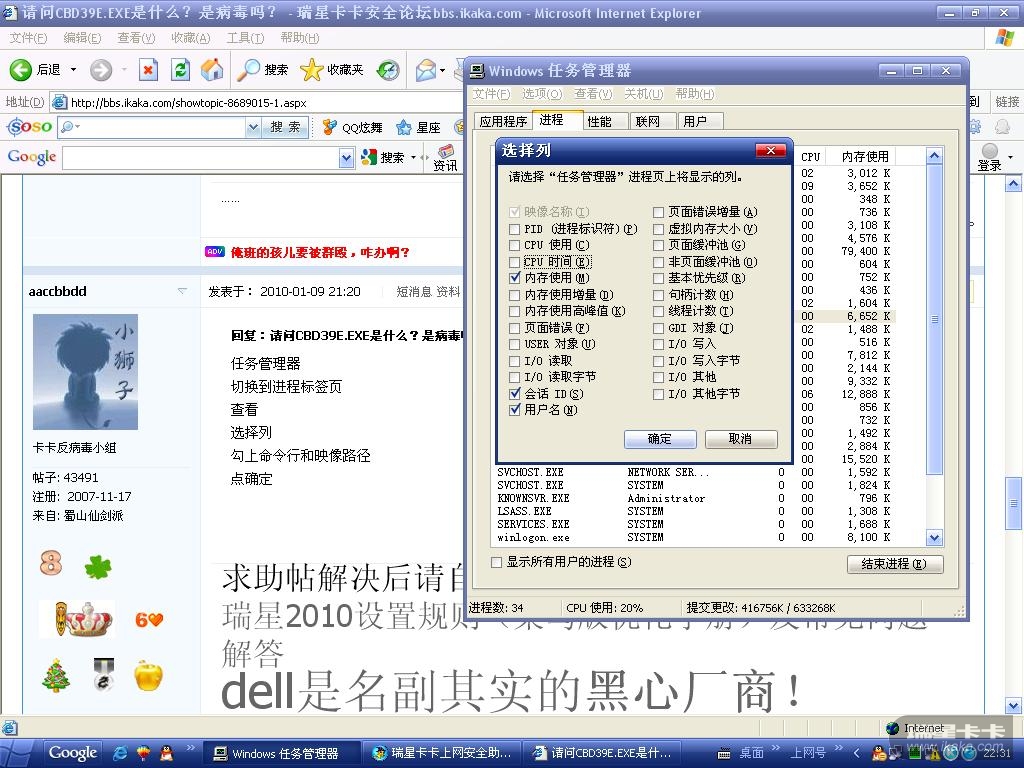Click the SOSO logo in the toolbar

(x=29, y=126)
